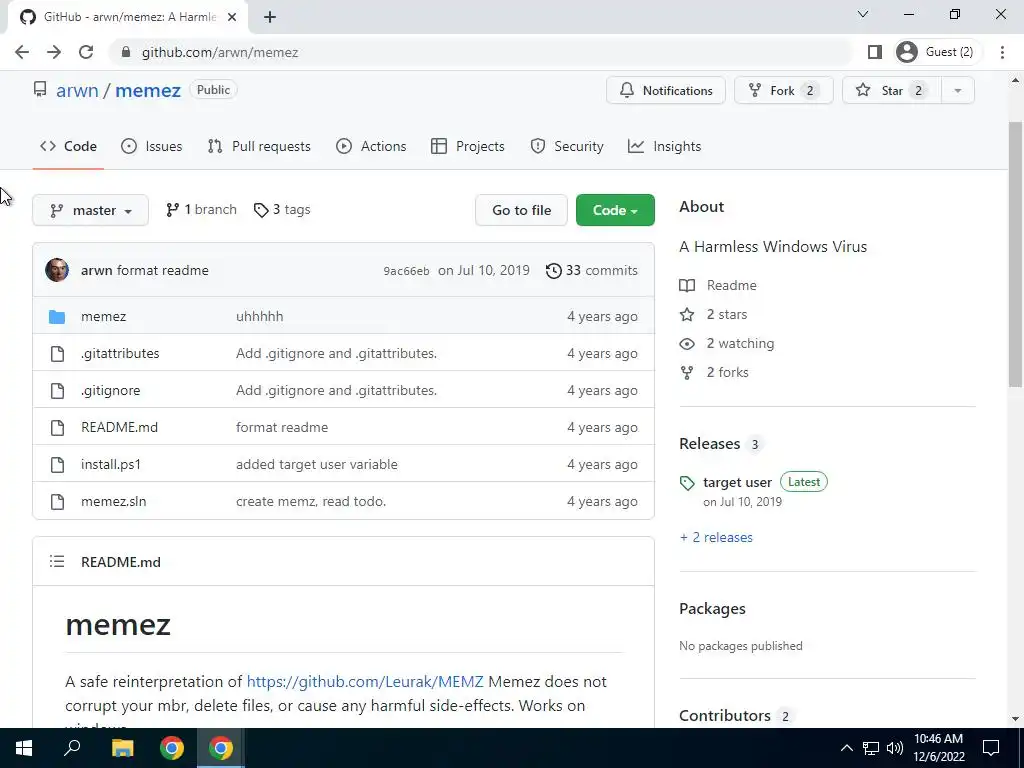Open Chrome's three-dot menu
Screen dimensions: 1024x768
click(x=1002, y=52)
